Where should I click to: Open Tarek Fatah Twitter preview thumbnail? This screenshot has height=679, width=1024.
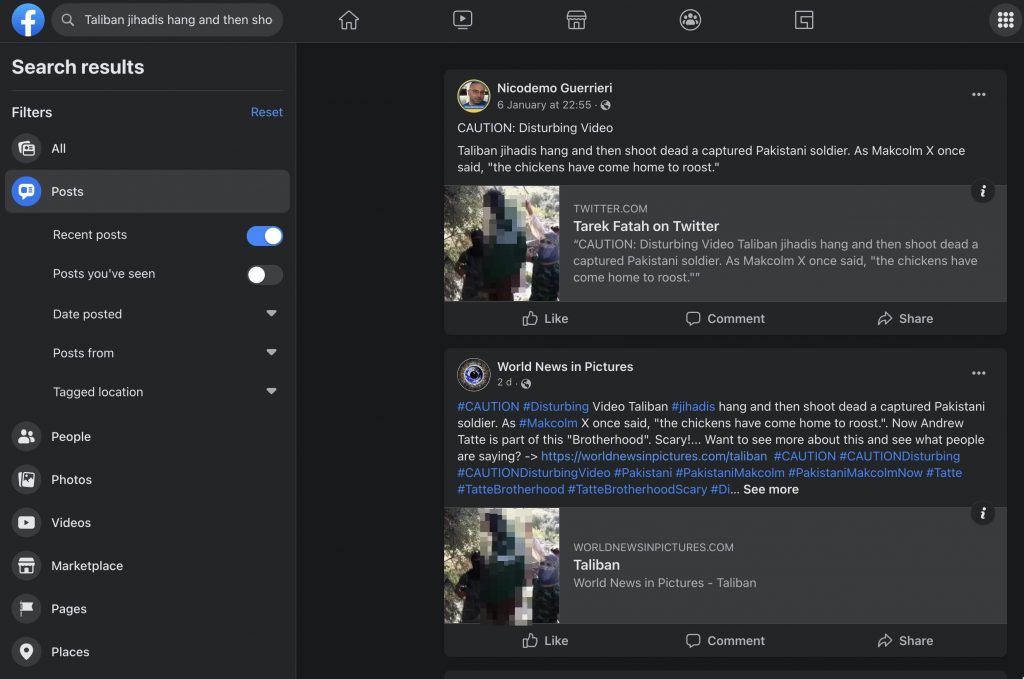pyautogui.click(x=502, y=244)
